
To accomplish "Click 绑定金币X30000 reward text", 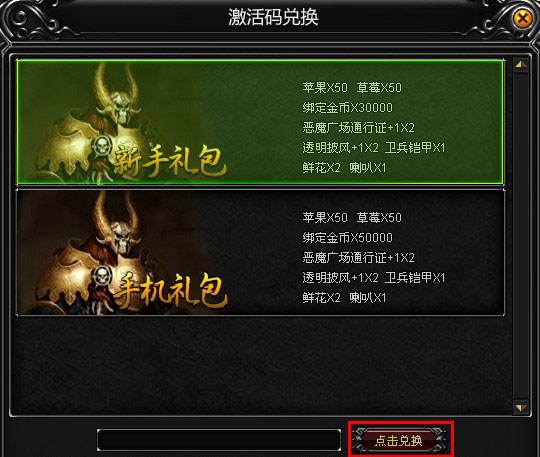I will click(347, 108).
